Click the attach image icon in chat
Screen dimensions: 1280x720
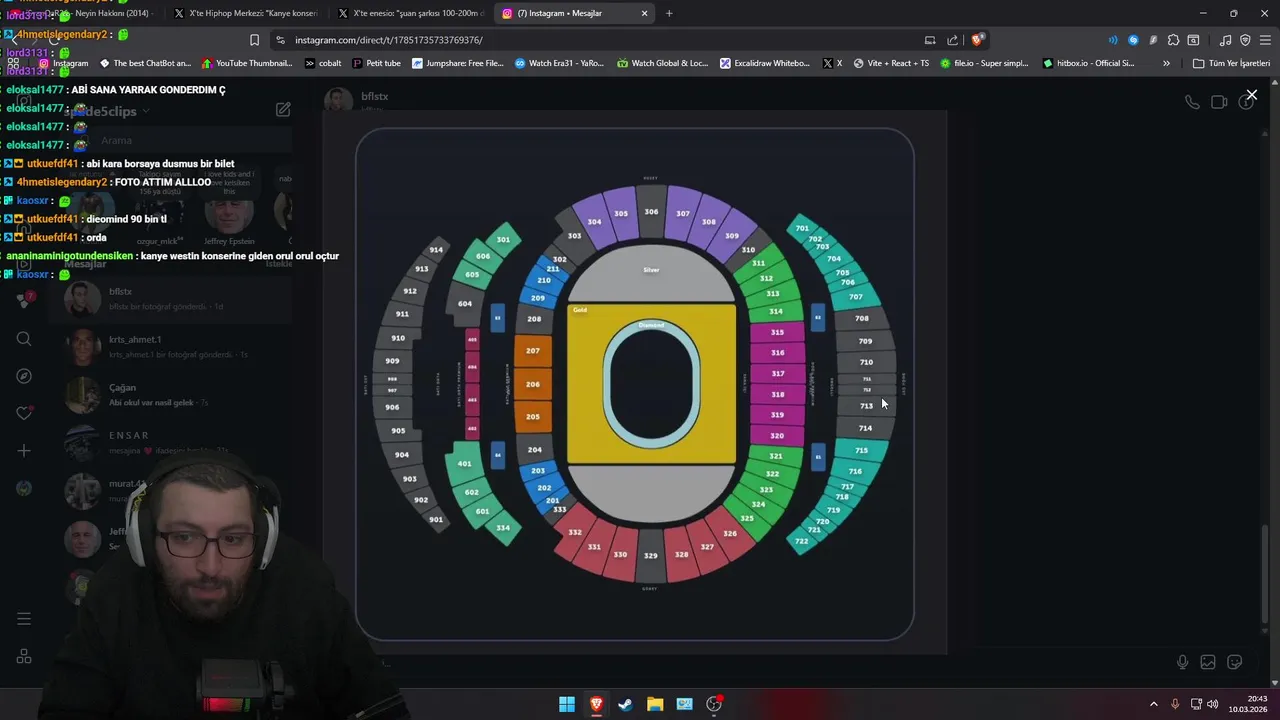point(1208,662)
